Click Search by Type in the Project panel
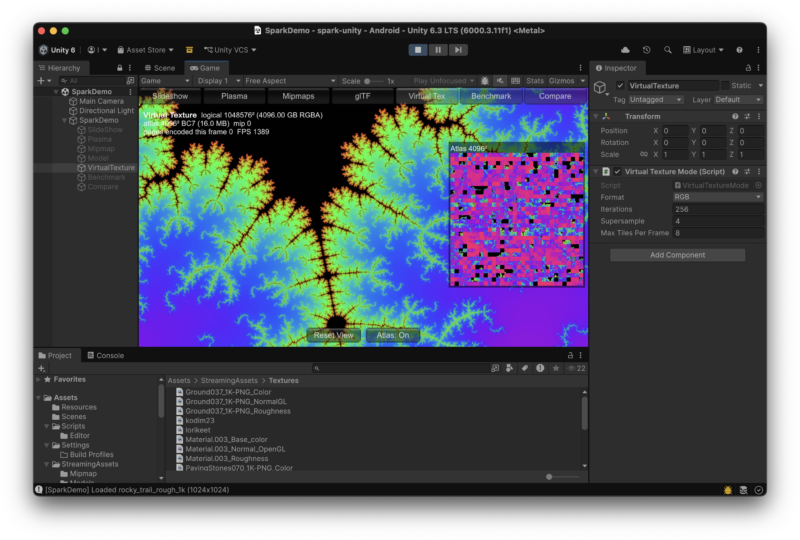Screen dimensions: 800x540 coord(509,368)
